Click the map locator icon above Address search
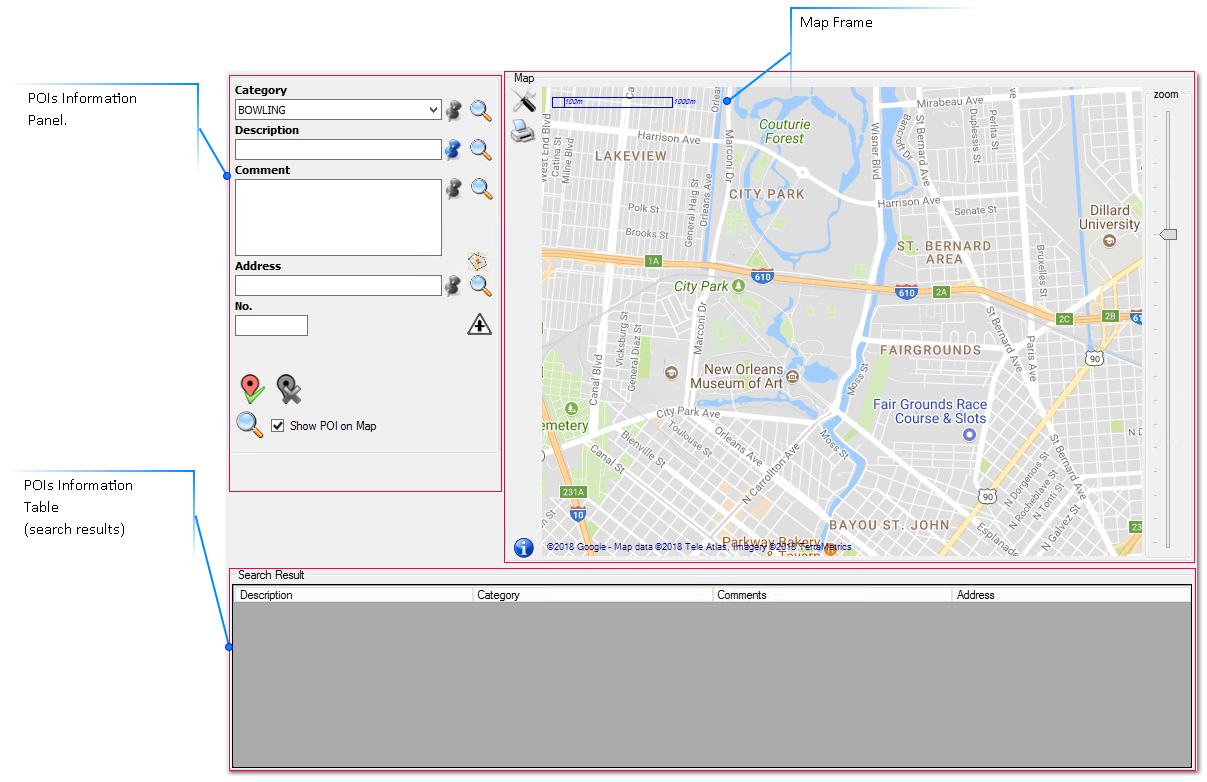The width and height of the screenshot is (1207, 782). [x=478, y=262]
